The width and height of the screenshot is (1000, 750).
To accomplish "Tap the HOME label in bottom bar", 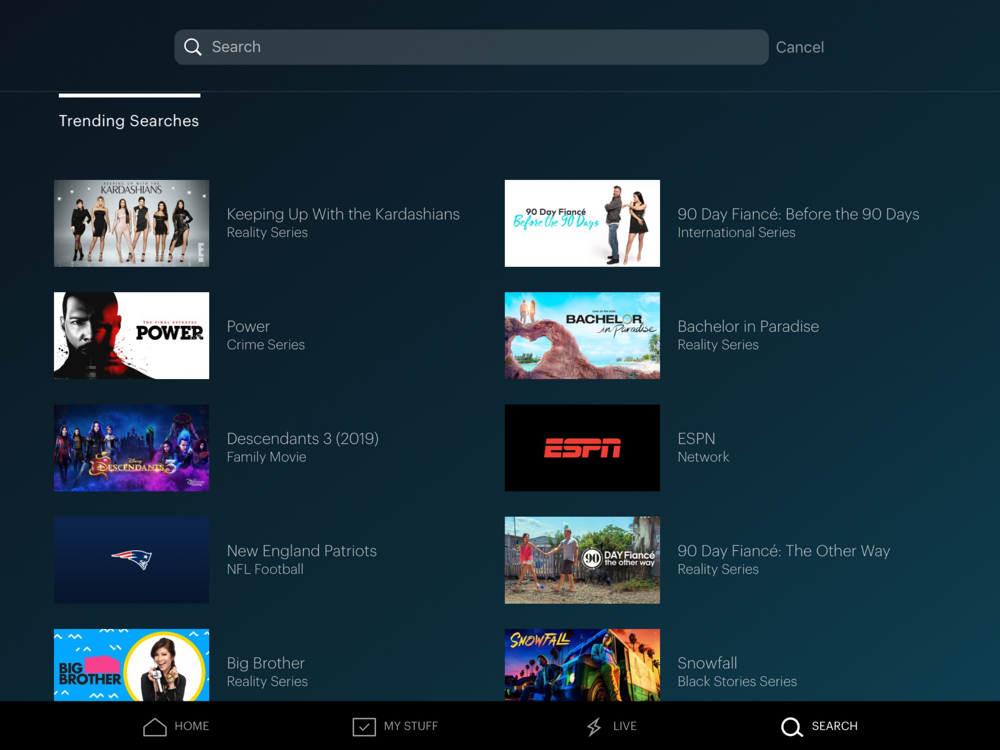I will 192,726.
